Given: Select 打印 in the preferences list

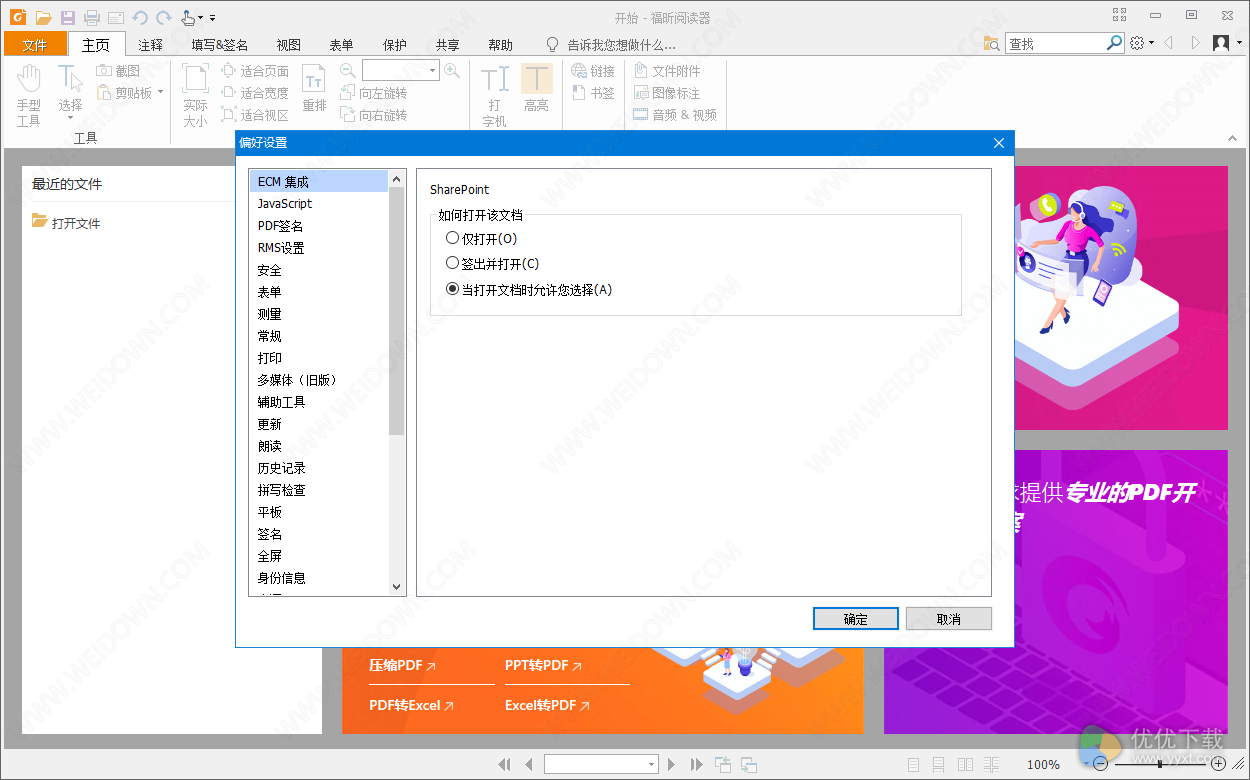Looking at the screenshot, I should tap(318, 357).
